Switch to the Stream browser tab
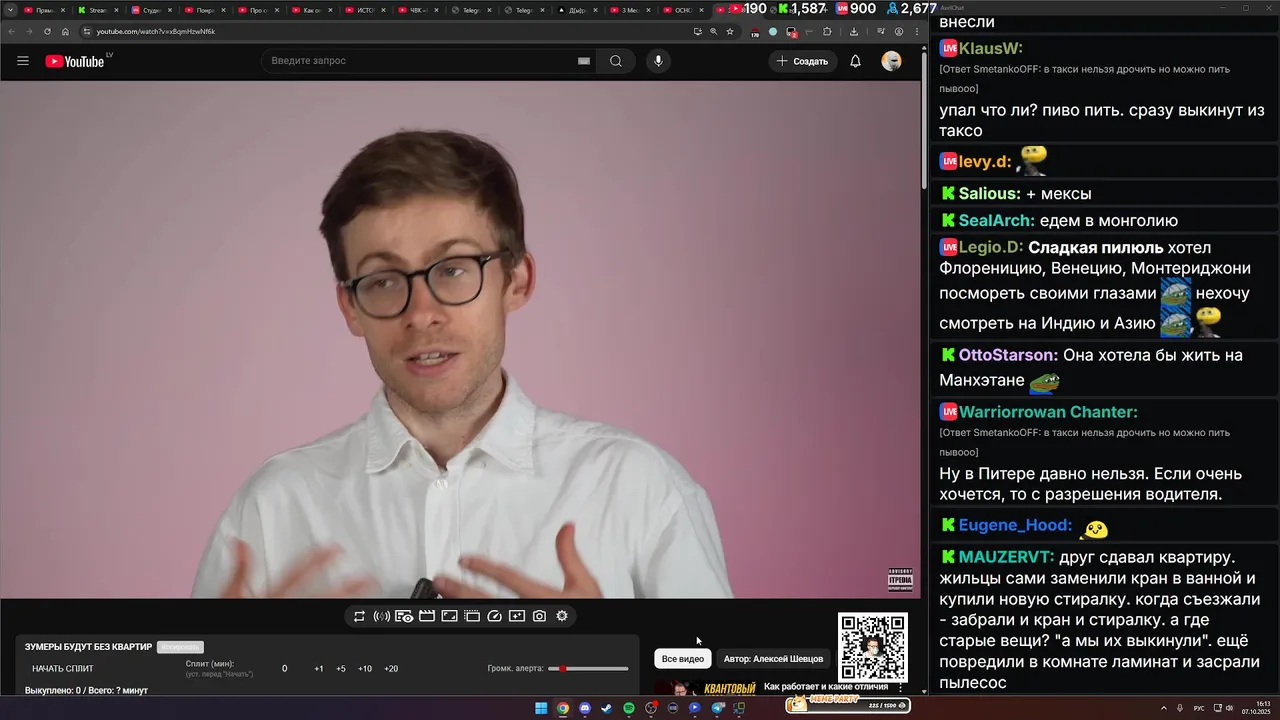1280x720 pixels. (x=97, y=10)
